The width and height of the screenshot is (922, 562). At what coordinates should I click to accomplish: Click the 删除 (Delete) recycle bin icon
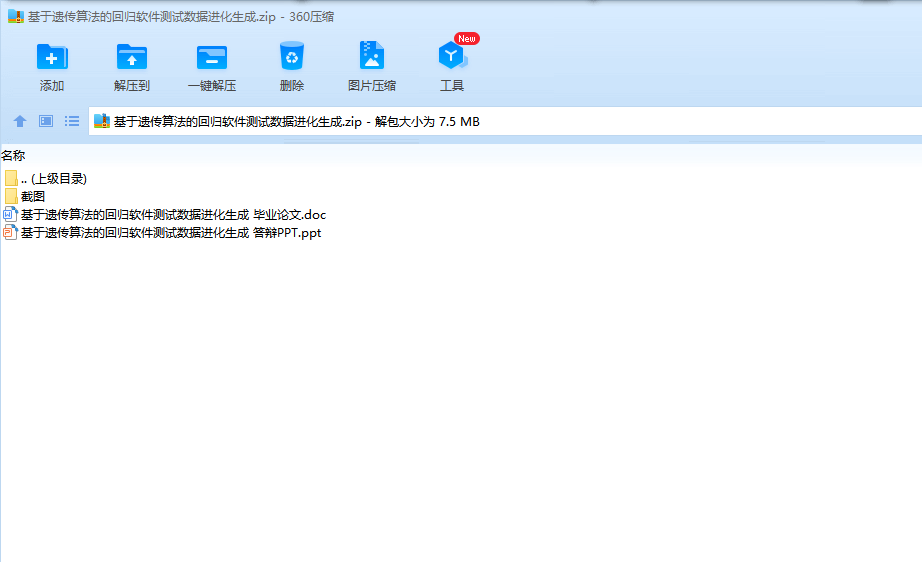pos(292,56)
